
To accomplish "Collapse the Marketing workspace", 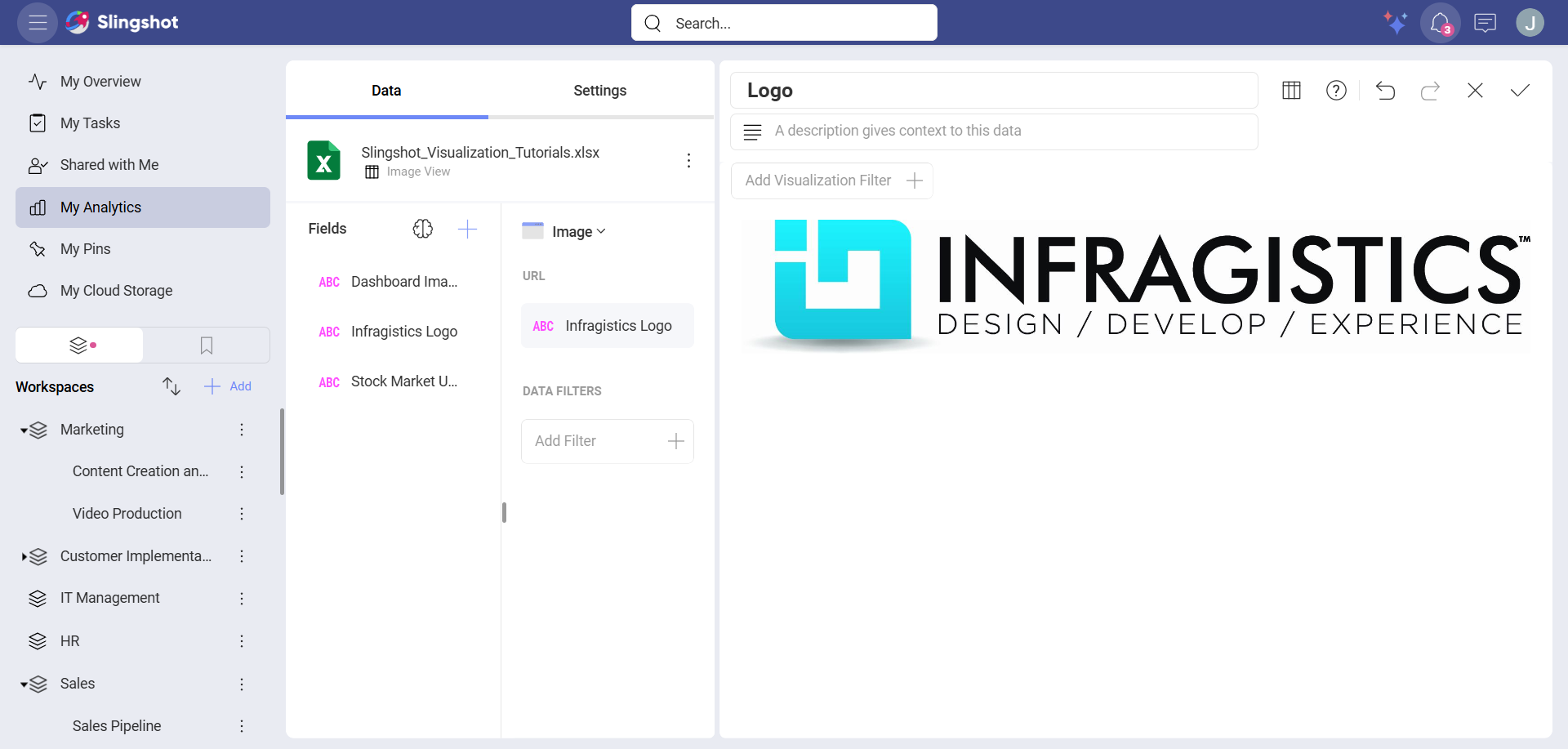I will point(24,430).
